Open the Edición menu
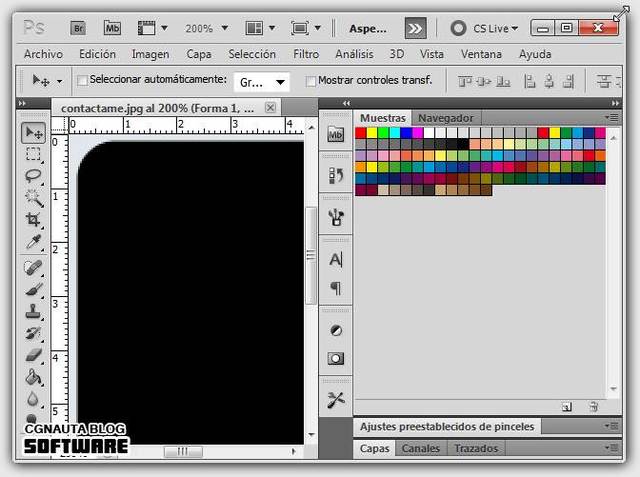Viewport: 640px width, 477px height. coord(97,54)
